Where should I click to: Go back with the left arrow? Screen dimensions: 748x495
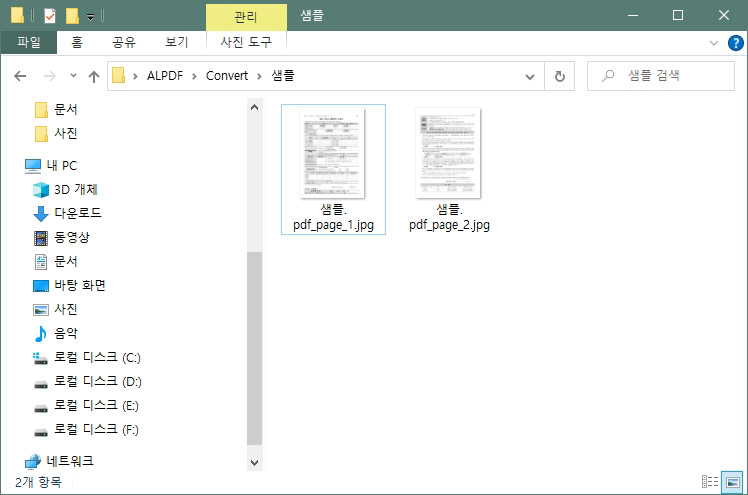pos(20,76)
